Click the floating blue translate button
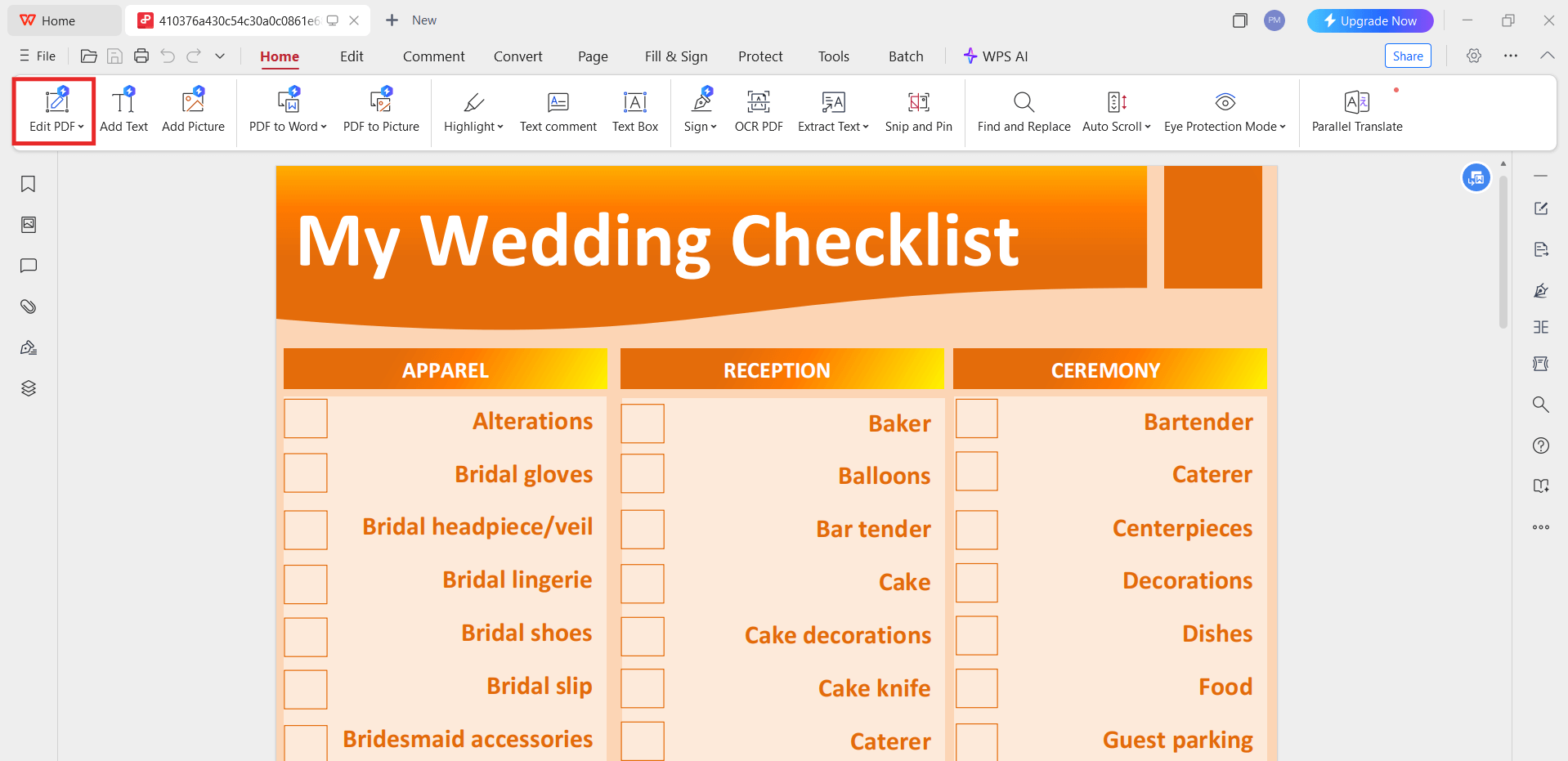The image size is (1568, 761). click(x=1476, y=177)
